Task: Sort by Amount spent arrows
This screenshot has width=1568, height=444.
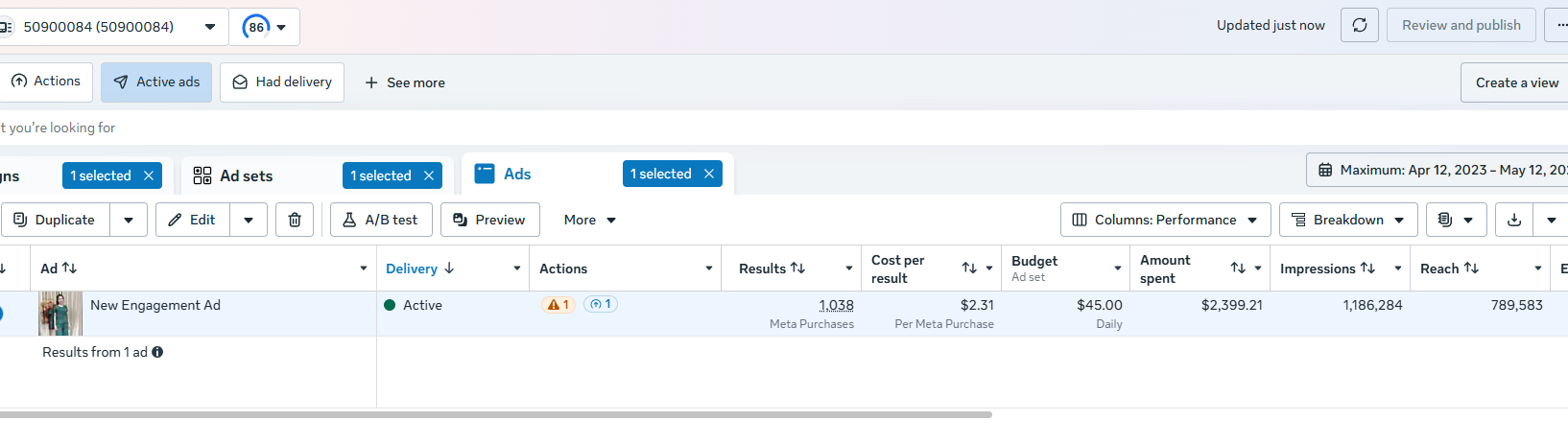Action: coord(1238,269)
